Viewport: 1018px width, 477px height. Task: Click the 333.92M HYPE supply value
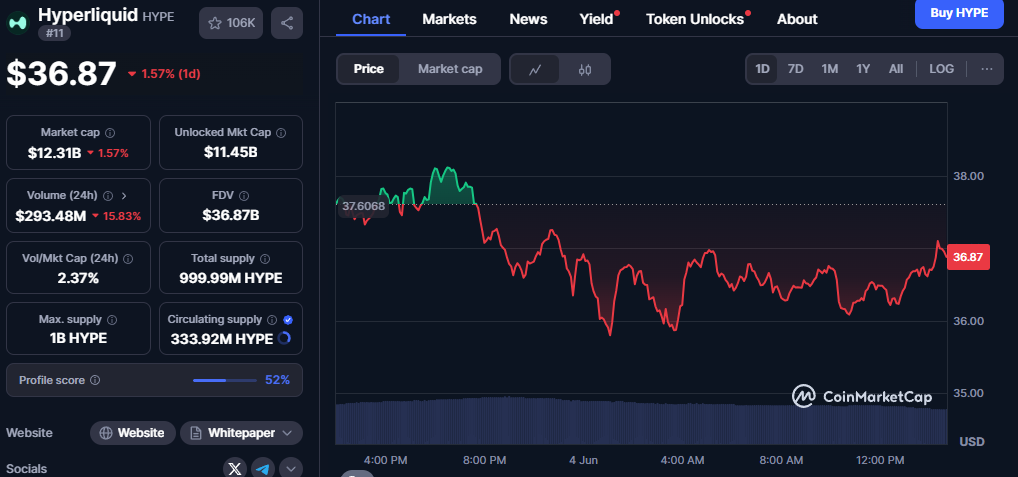[x=222, y=339]
